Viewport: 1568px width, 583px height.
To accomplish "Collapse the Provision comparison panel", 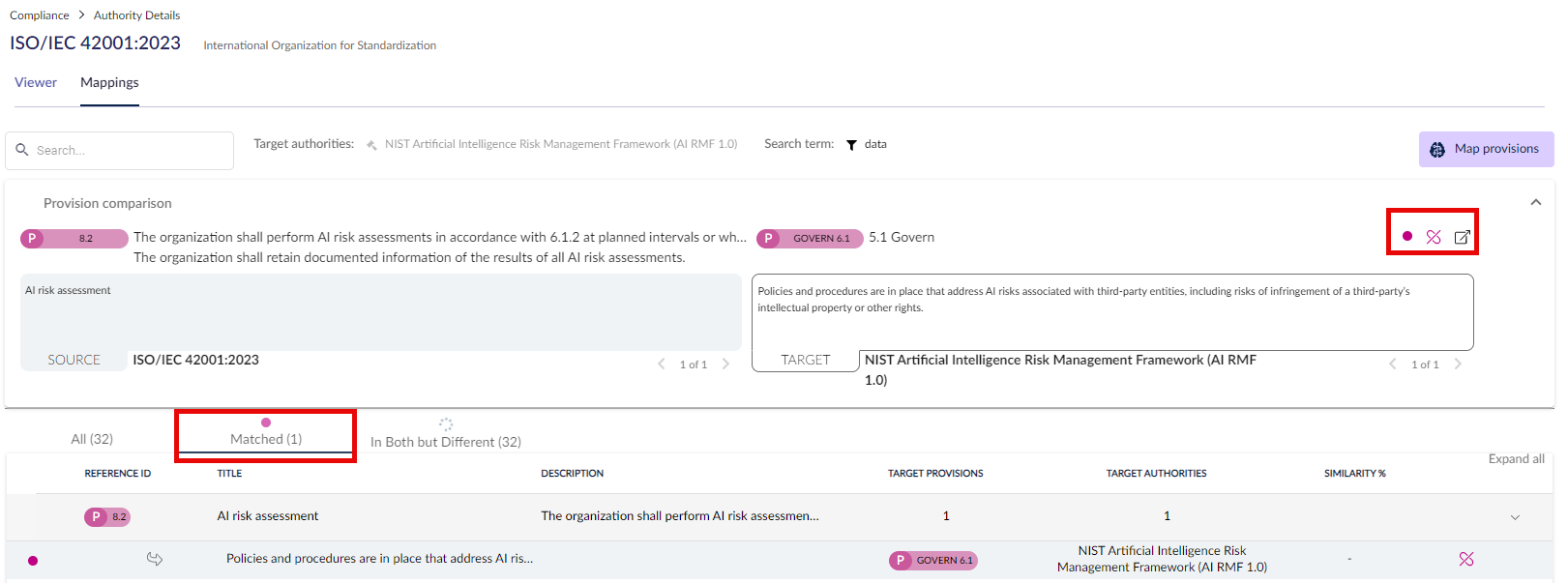I will pos(1535,202).
